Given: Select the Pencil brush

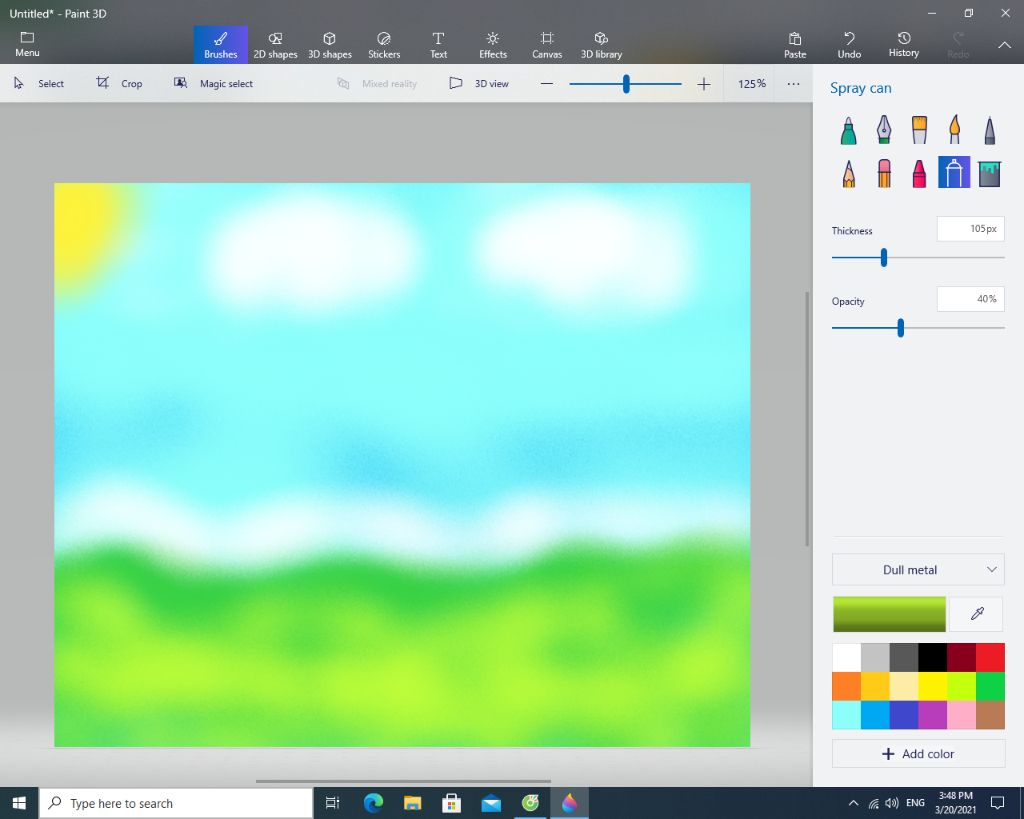Looking at the screenshot, I should coord(848,174).
